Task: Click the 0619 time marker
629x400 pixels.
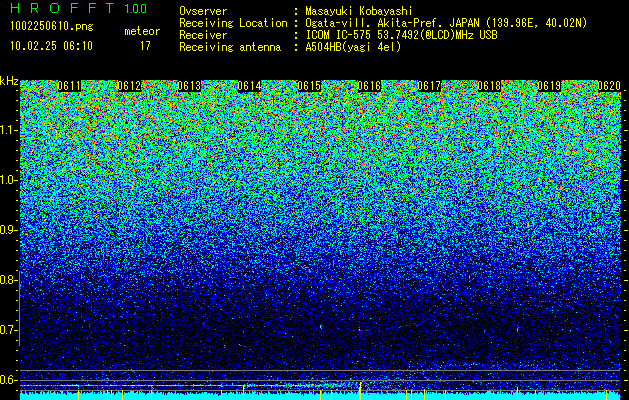Action: pos(549,86)
